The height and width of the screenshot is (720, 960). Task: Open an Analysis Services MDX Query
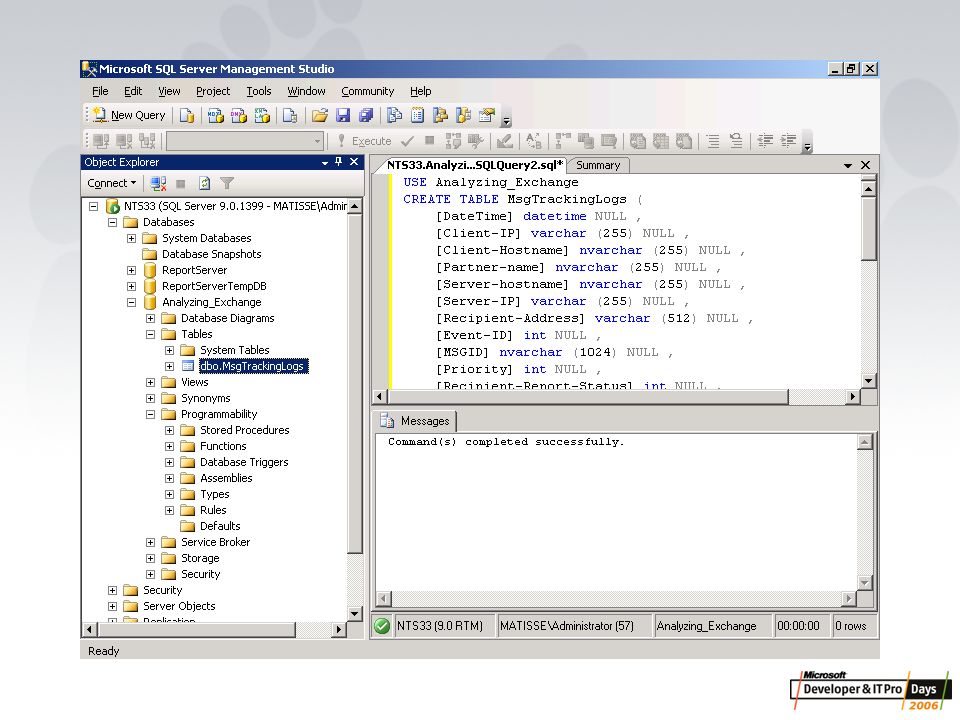215,115
